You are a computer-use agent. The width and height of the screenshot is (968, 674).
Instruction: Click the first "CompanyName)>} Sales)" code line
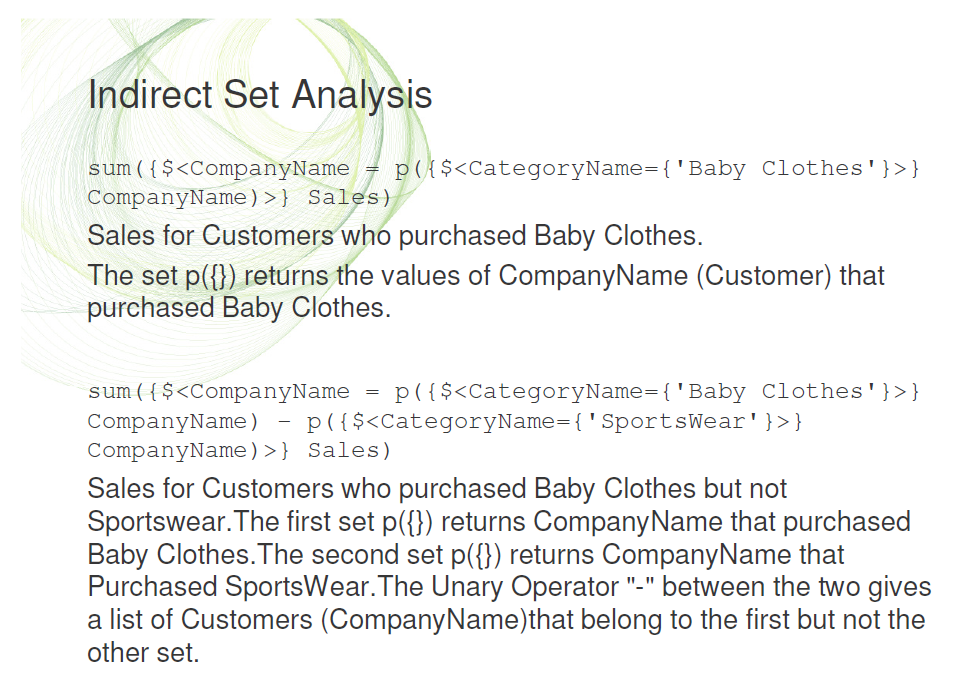tap(239, 197)
